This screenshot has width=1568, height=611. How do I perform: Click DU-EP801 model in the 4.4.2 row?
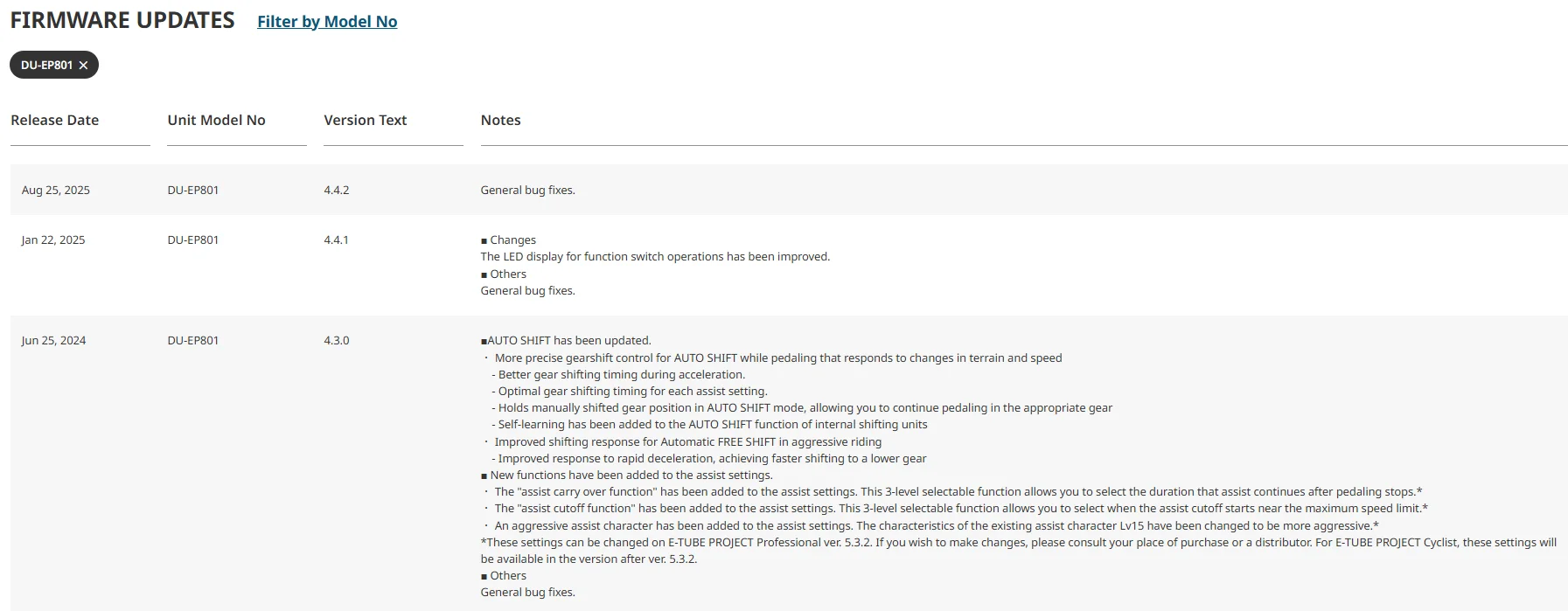point(192,191)
